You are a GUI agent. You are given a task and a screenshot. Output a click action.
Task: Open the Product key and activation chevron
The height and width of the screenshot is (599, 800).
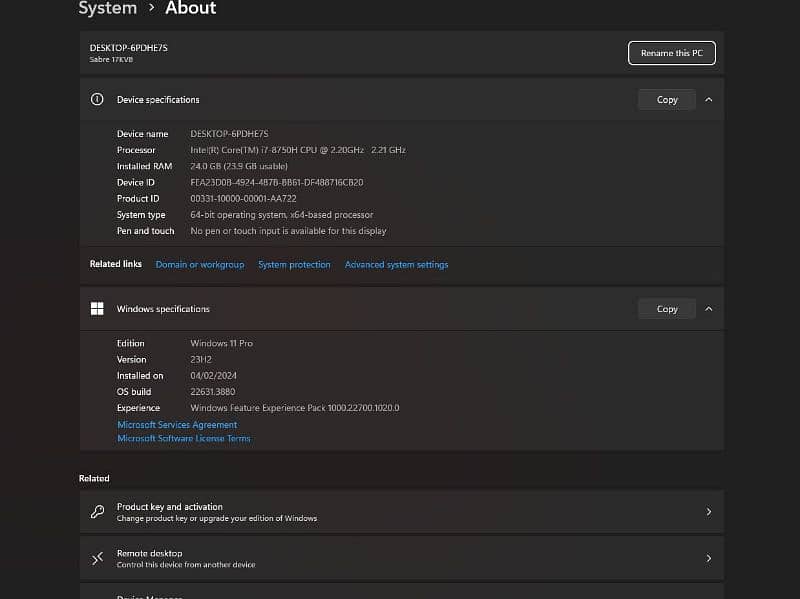(x=709, y=512)
